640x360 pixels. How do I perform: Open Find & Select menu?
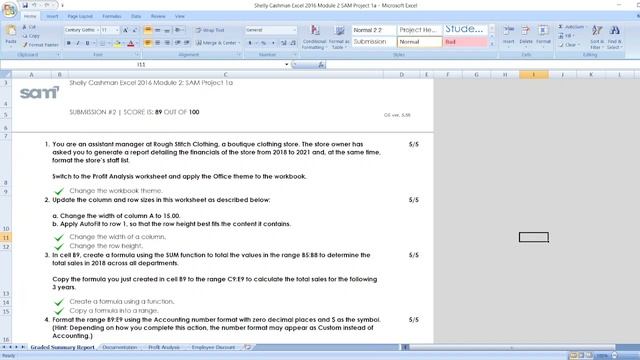[615, 37]
